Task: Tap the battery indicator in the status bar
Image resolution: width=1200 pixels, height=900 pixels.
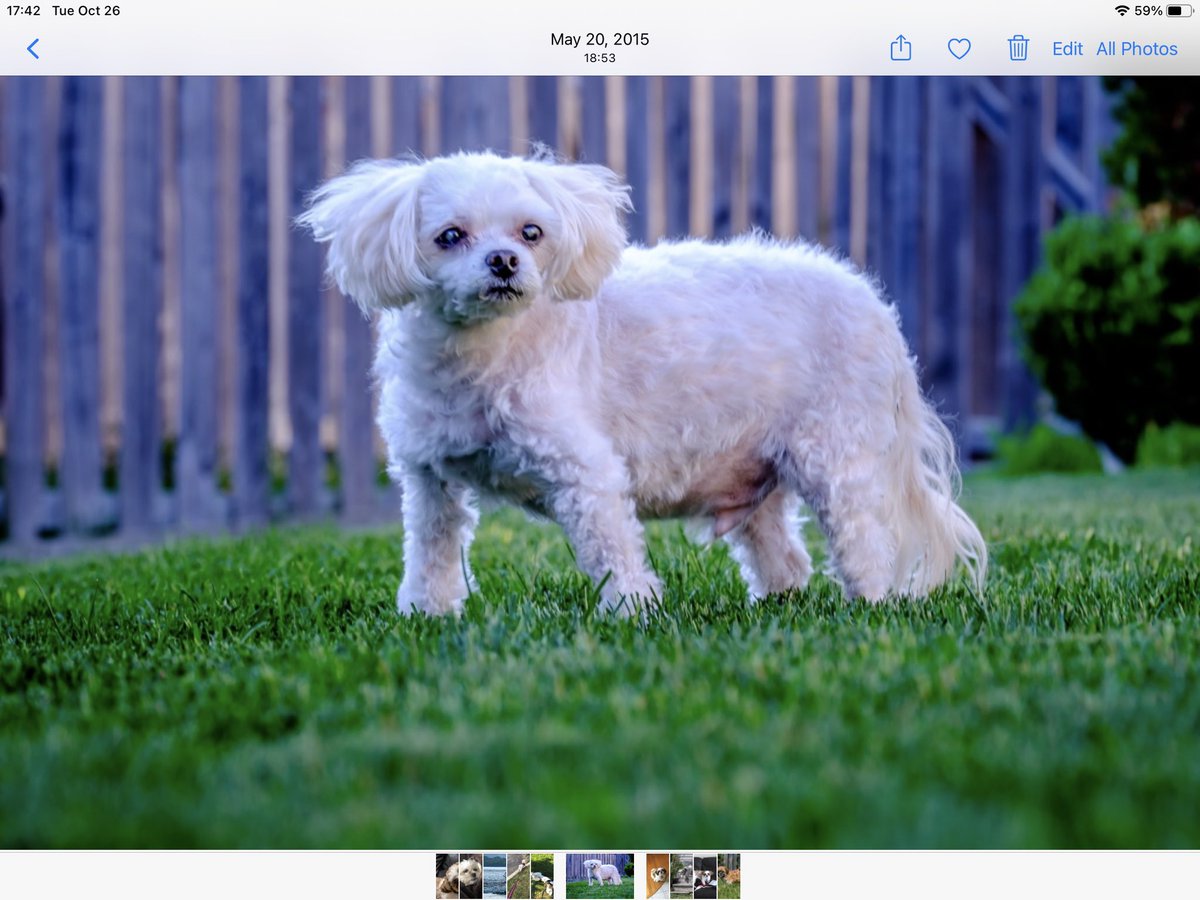Action: click(1179, 11)
